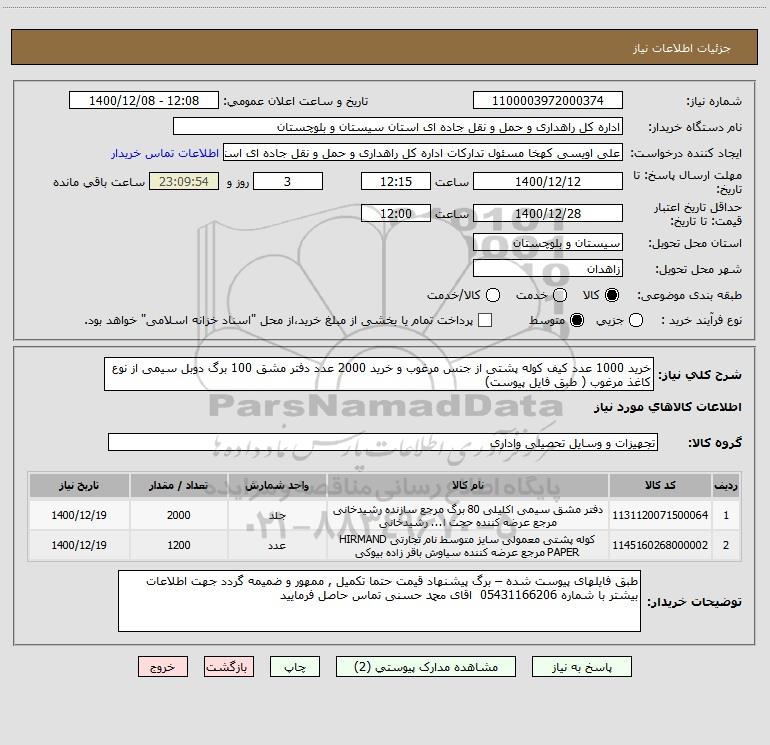Image resolution: width=770 pixels, height=745 pixels.
Task: Click the تعداد / مقدار column header
Action: (x=178, y=485)
